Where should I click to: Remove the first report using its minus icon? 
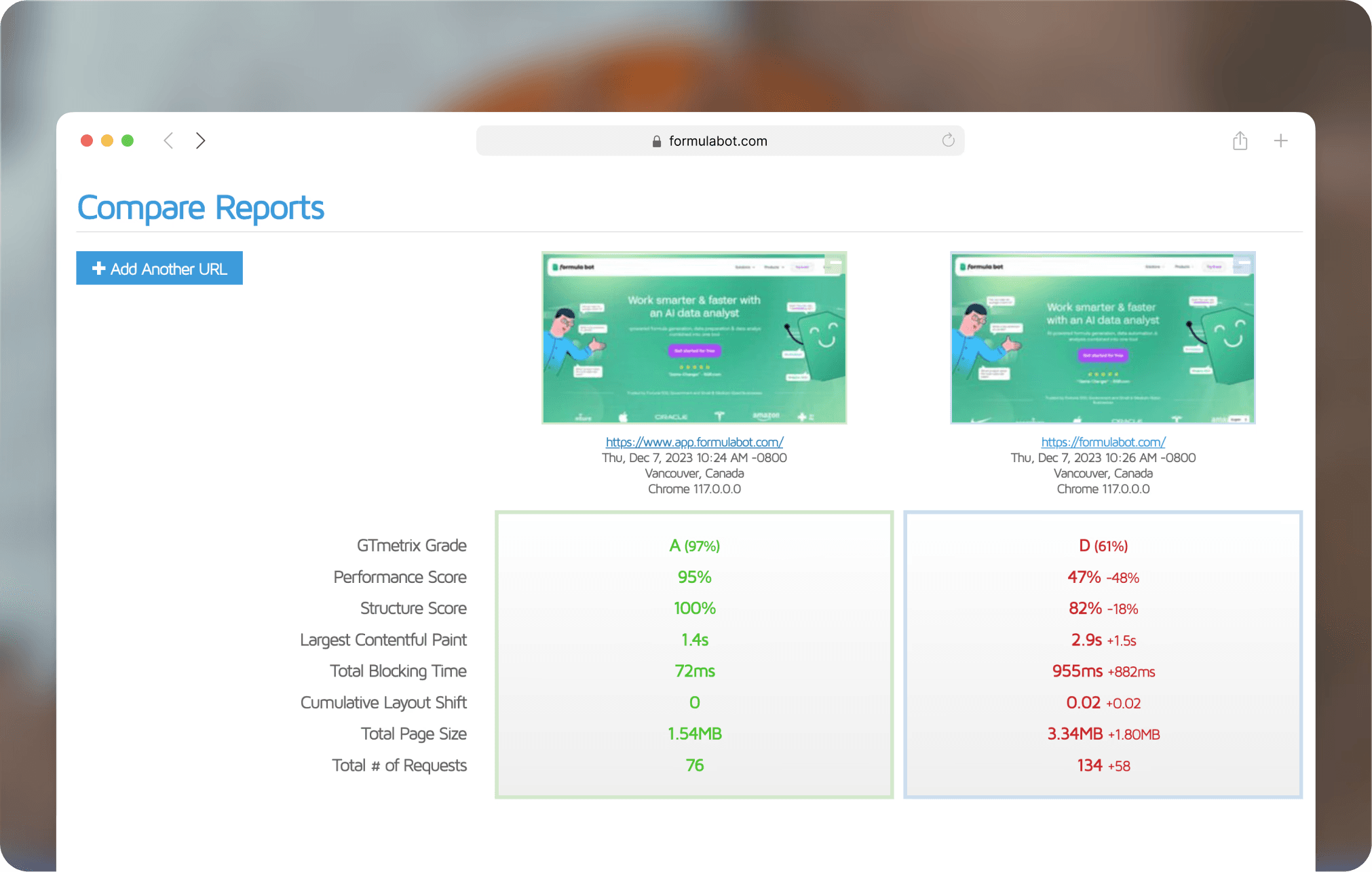click(835, 263)
